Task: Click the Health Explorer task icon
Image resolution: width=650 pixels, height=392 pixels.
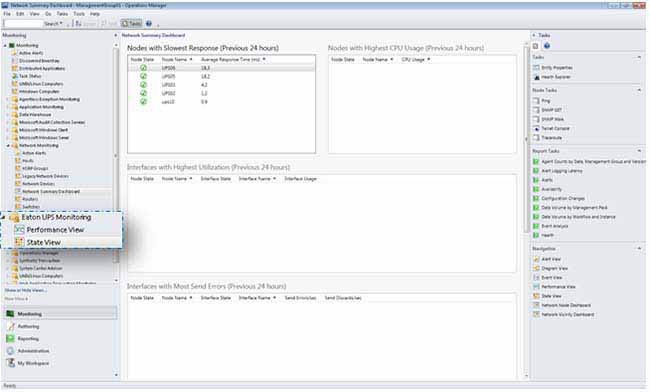Action: point(536,77)
